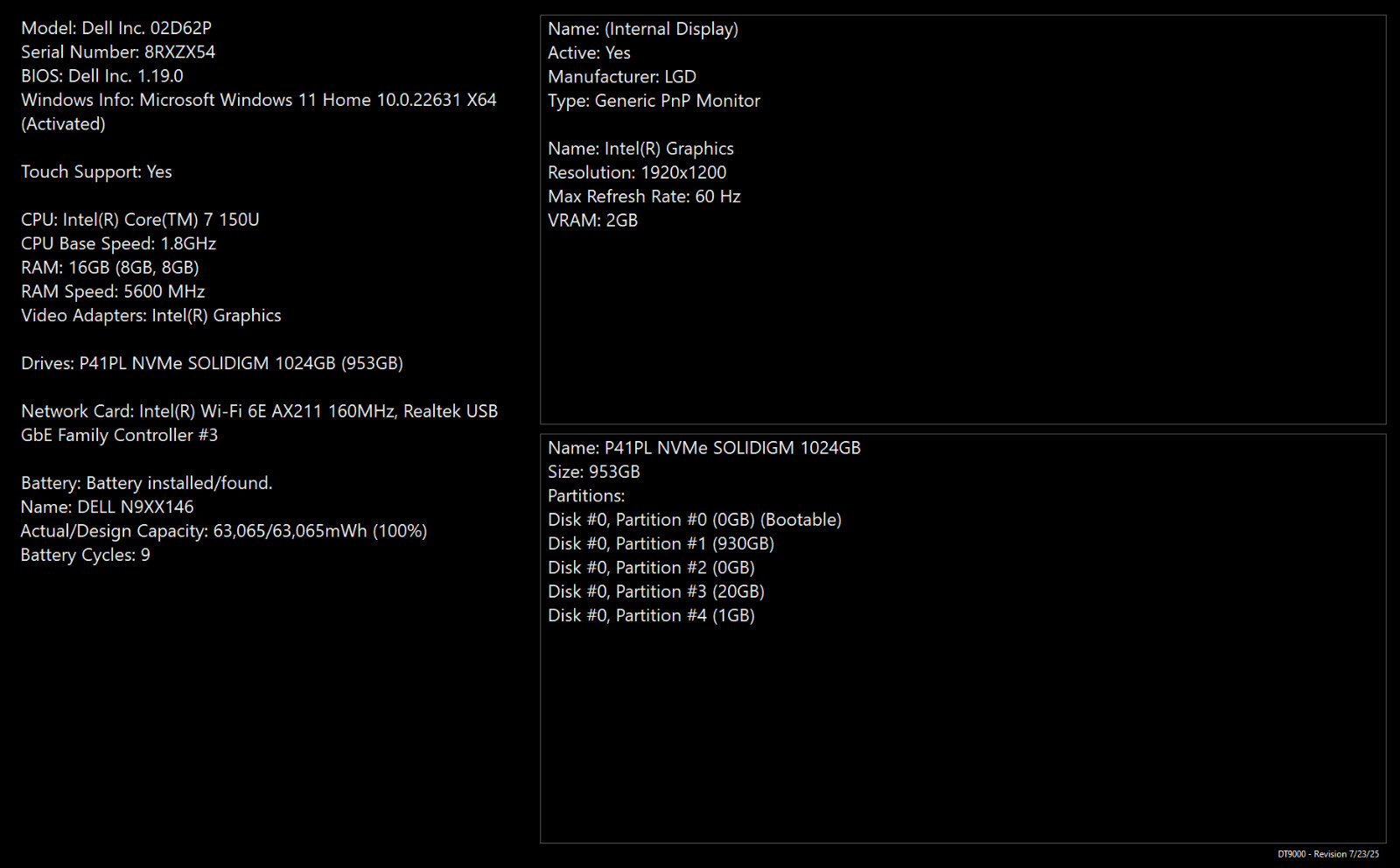Select Disk #0, Partition #4 (1GB)
The height and width of the screenshot is (868, 1400).
click(651, 615)
